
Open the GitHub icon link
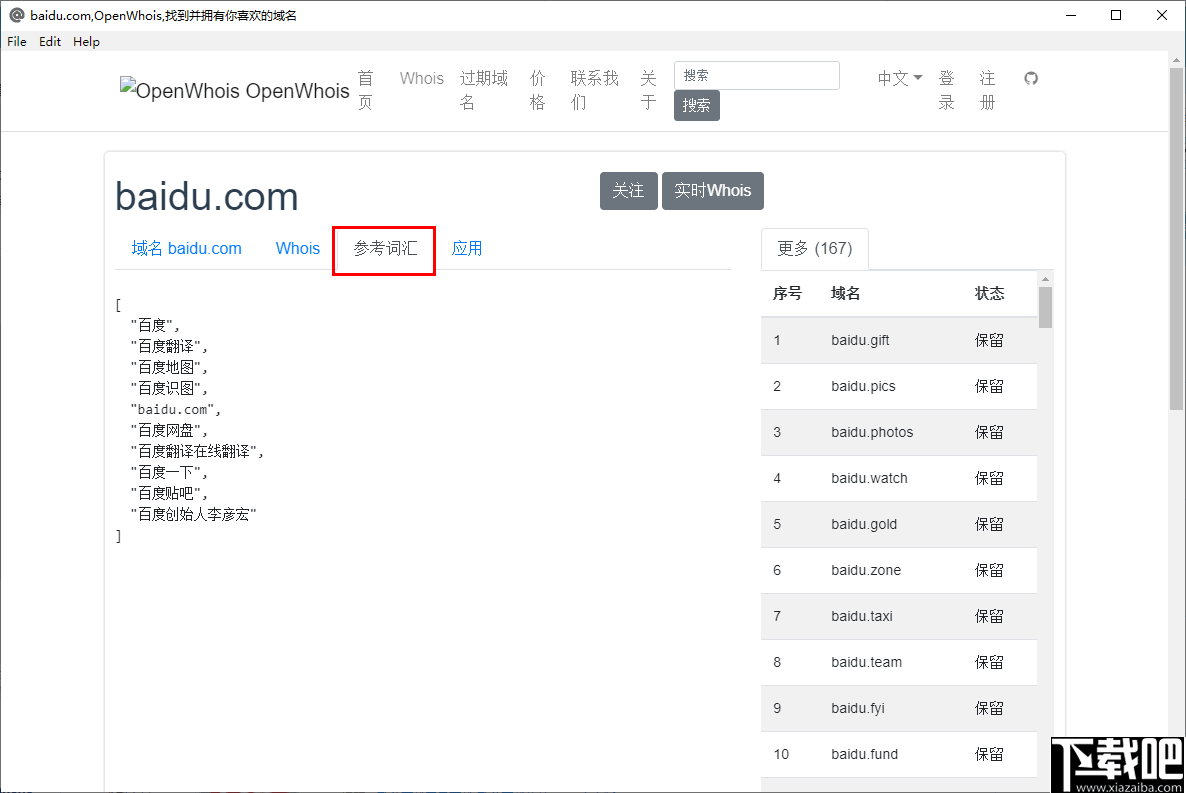point(1031,78)
